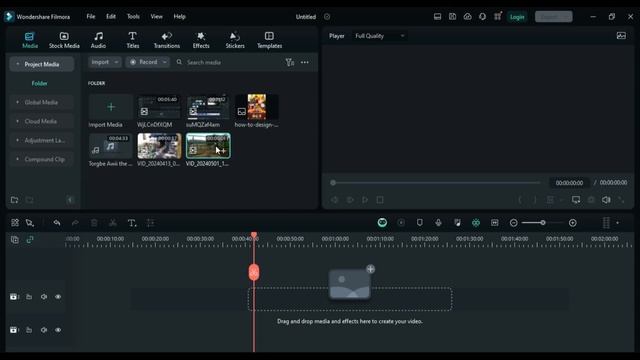Viewport: 640px width, 360px height.
Task: Open the Stock Media tab
Action: point(64,40)
